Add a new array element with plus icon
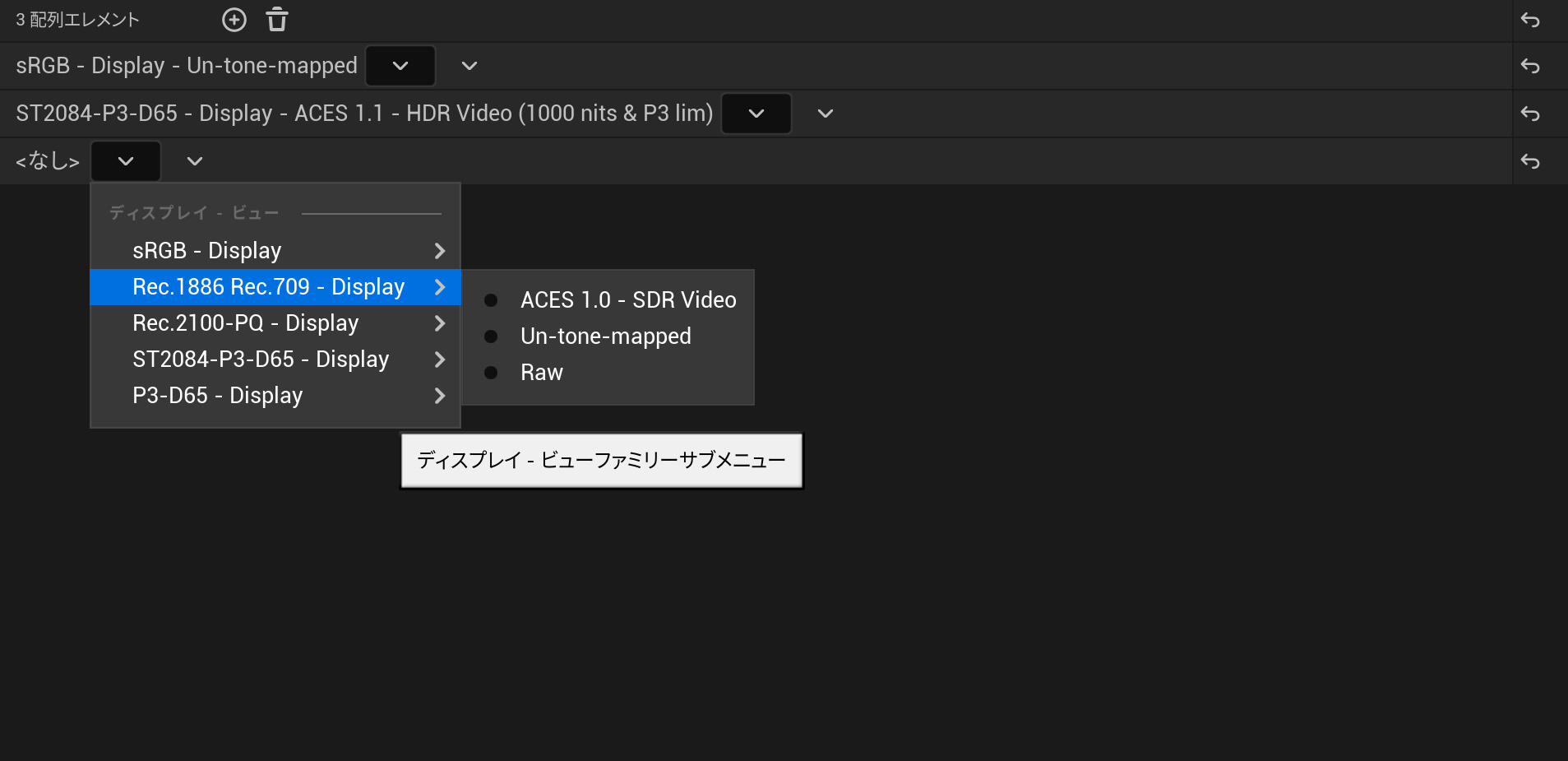 click(234, 20)
